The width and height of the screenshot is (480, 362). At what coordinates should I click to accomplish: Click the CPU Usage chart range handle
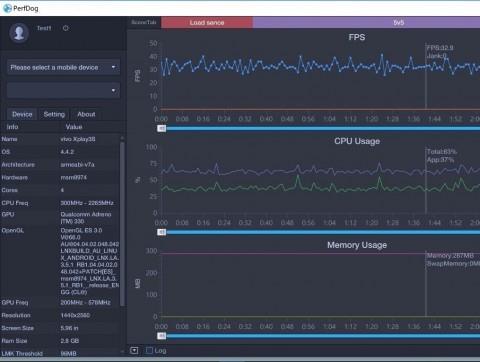click(x=162, y=232)
